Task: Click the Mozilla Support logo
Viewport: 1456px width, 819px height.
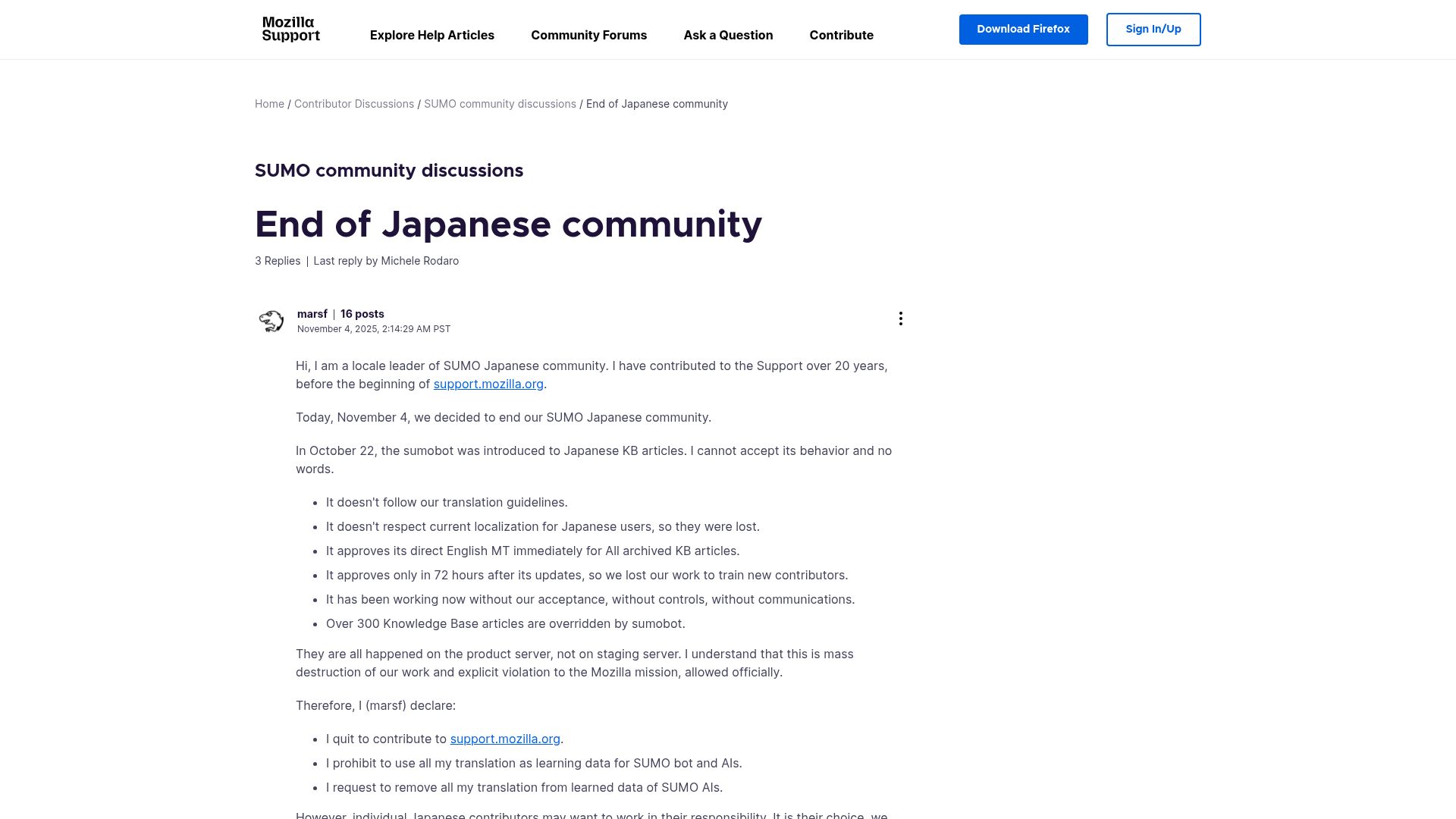Action: [291, 30]
